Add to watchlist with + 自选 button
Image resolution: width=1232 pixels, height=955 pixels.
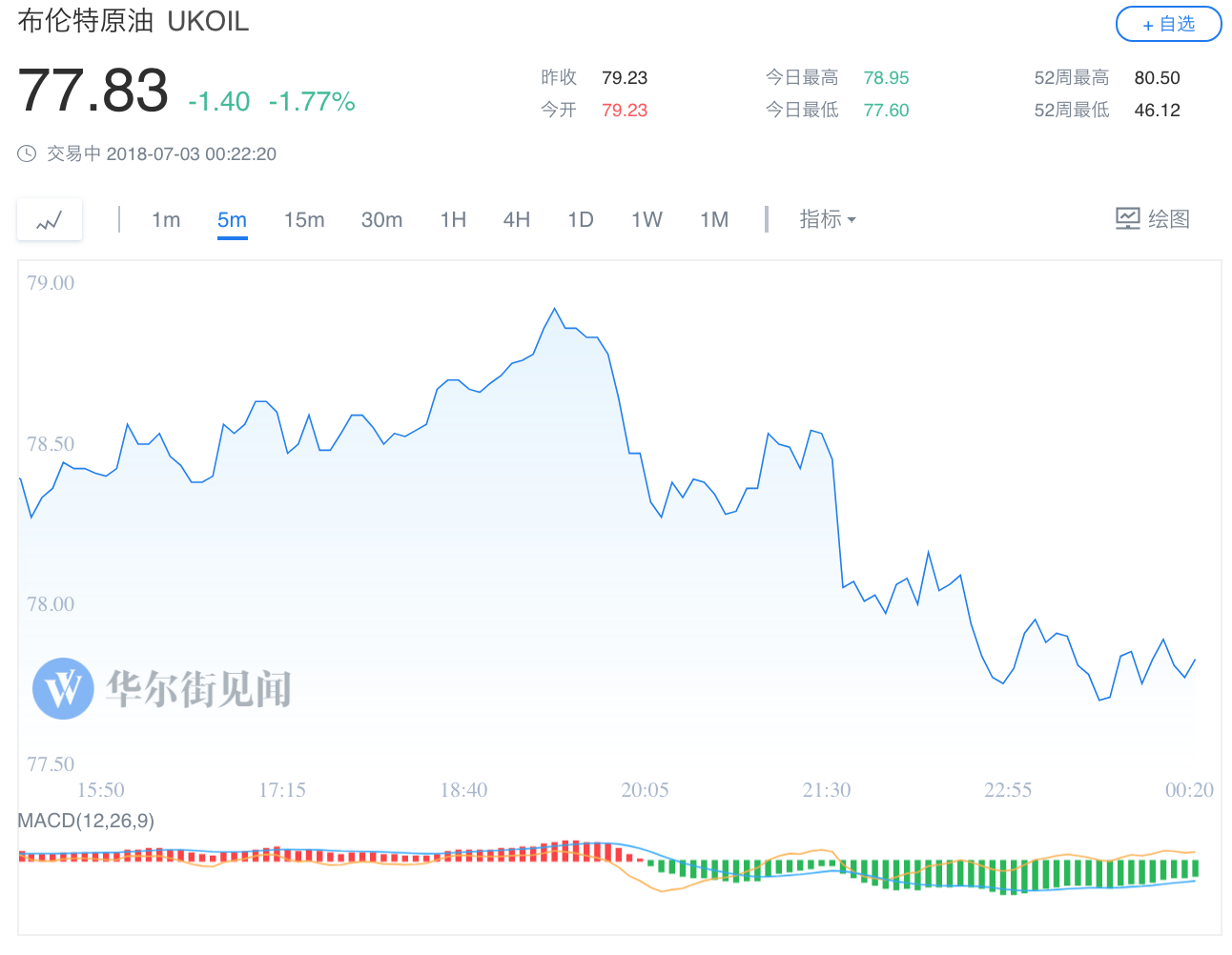pos(1168,25)
